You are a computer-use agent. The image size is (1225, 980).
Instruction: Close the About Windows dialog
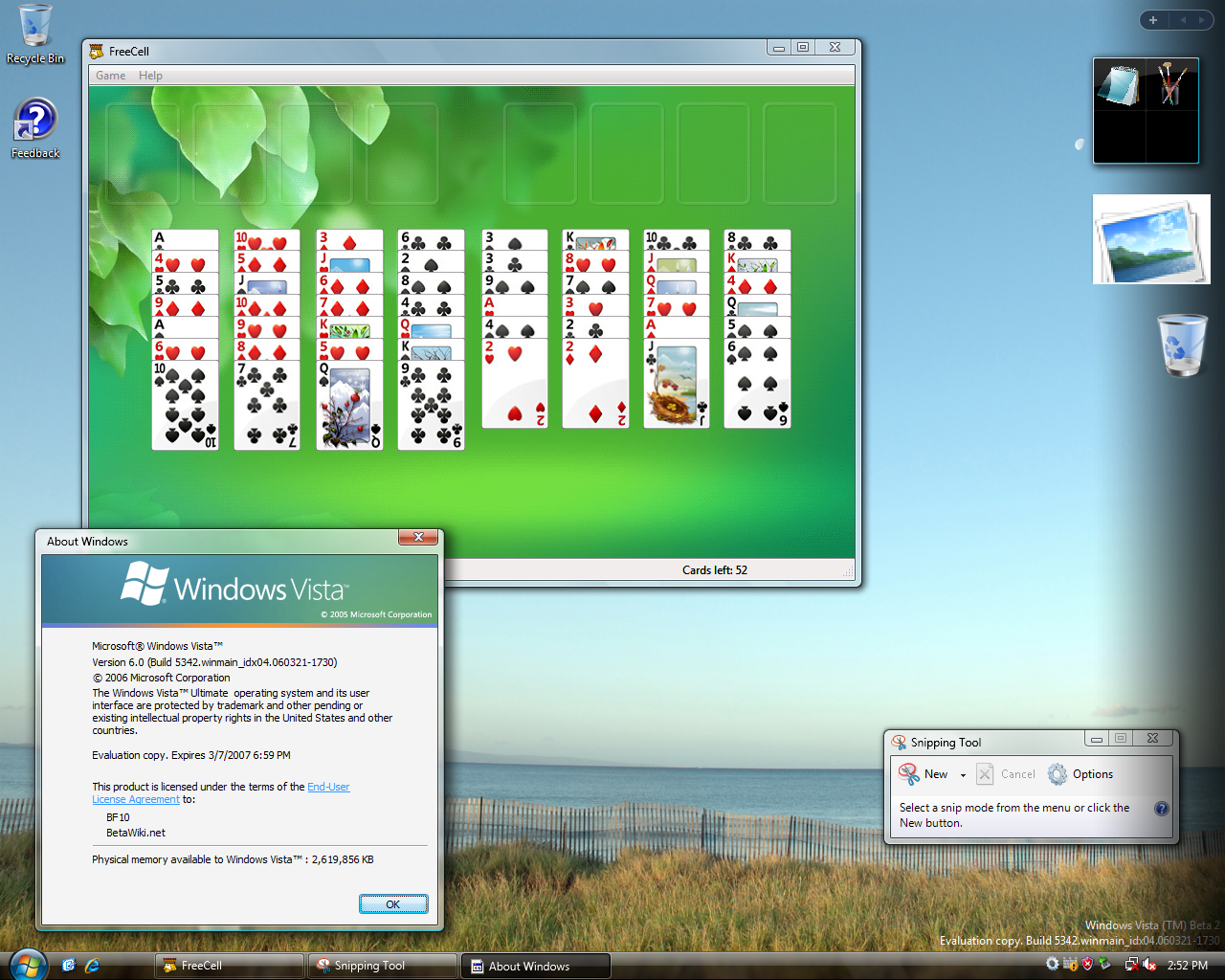point(418,538)
